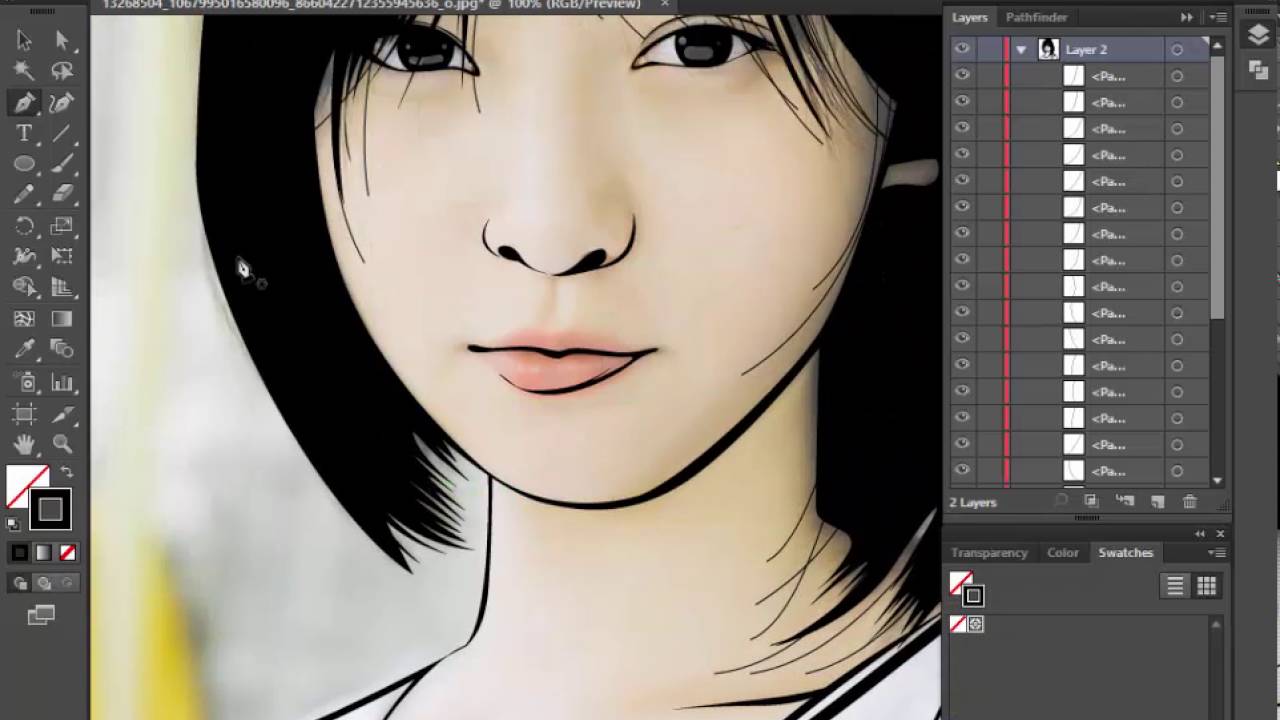Screen dimensions: 1280x720
Task: Close the Swatches panel group
Action: [x=1220, y=534]
